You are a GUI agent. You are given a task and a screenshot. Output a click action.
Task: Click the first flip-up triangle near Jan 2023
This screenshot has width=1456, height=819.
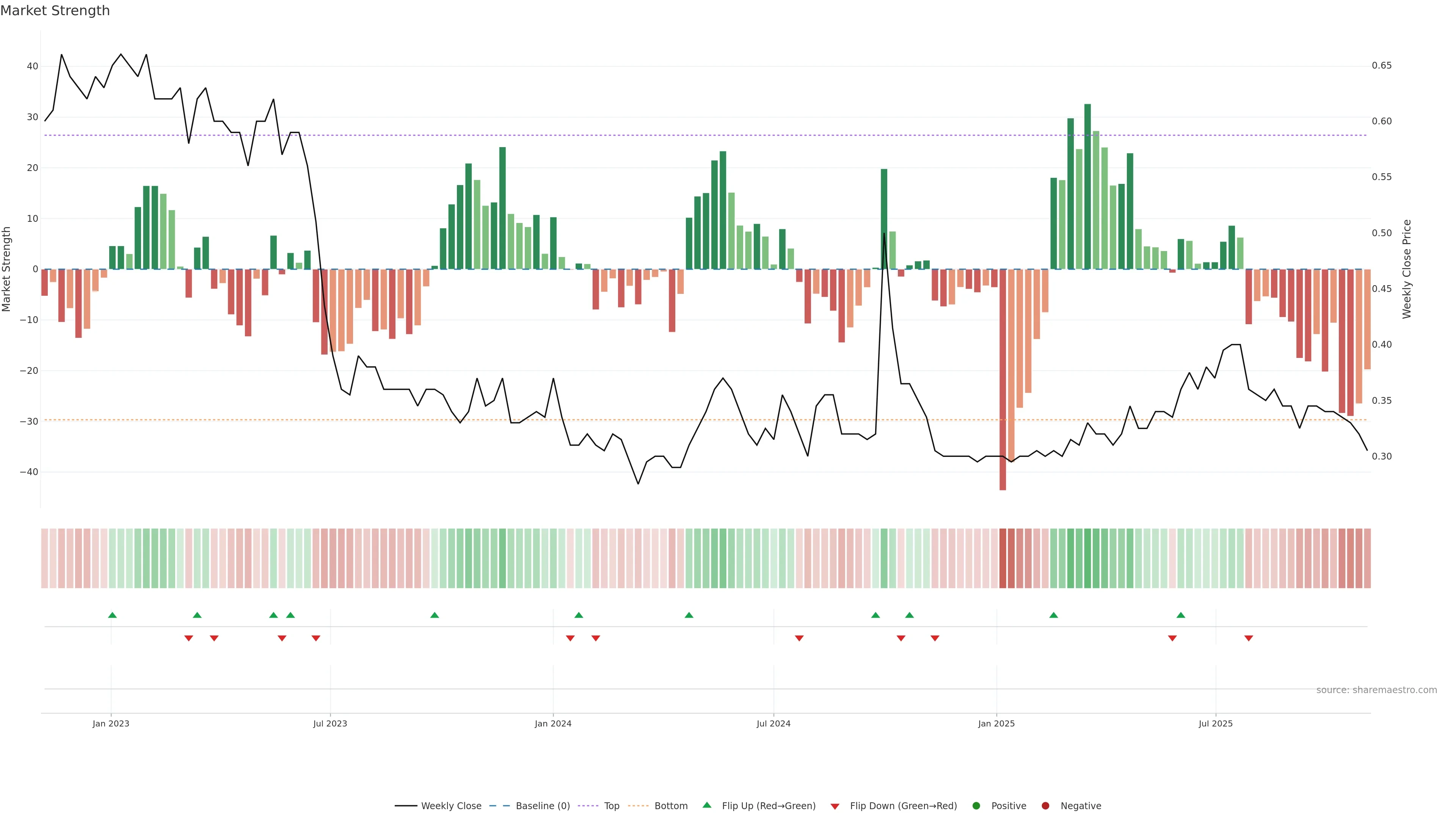pyautogui.click(x=112, y=615)
